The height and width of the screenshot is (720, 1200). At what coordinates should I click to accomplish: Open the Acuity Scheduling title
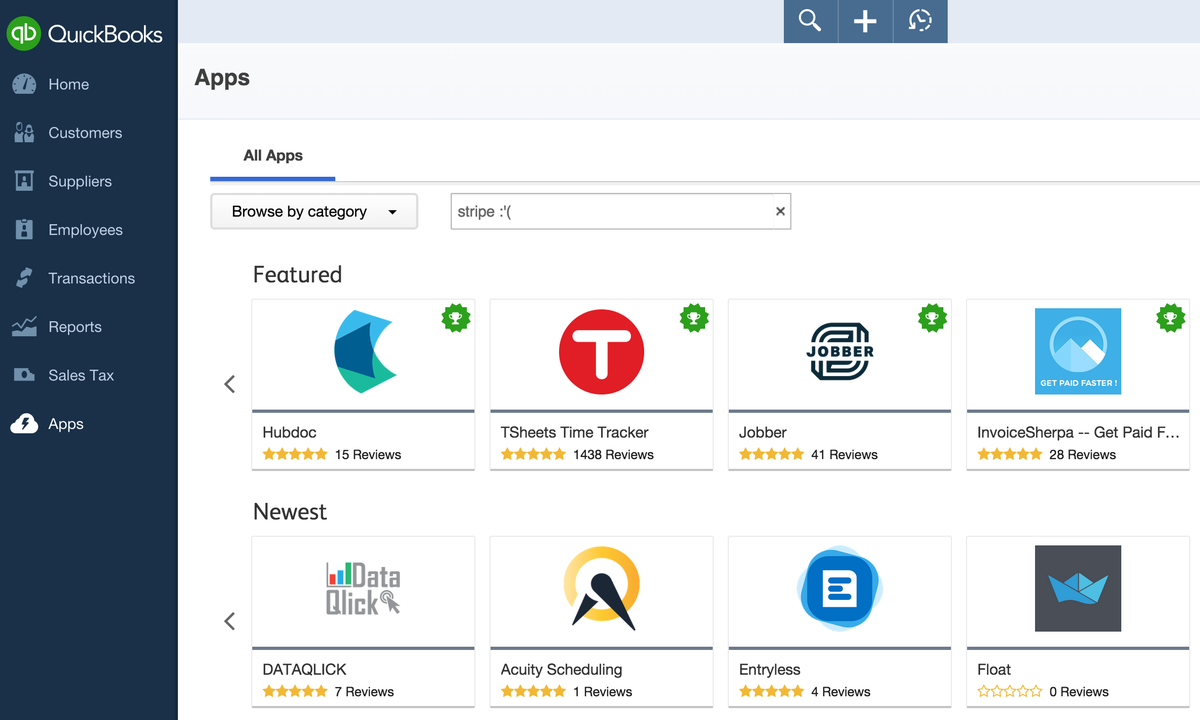click(x=561, y=669)
